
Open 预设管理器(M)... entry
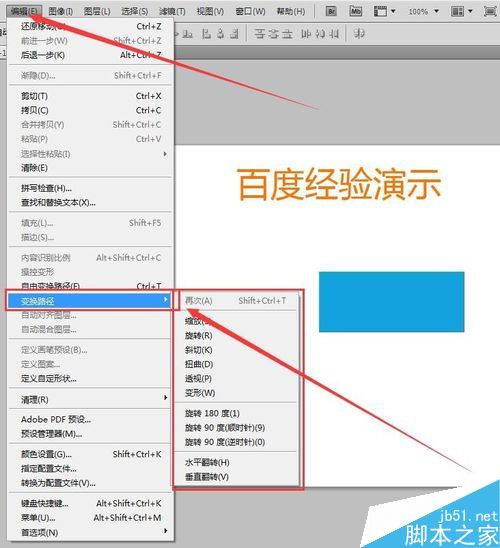point(91,434)
